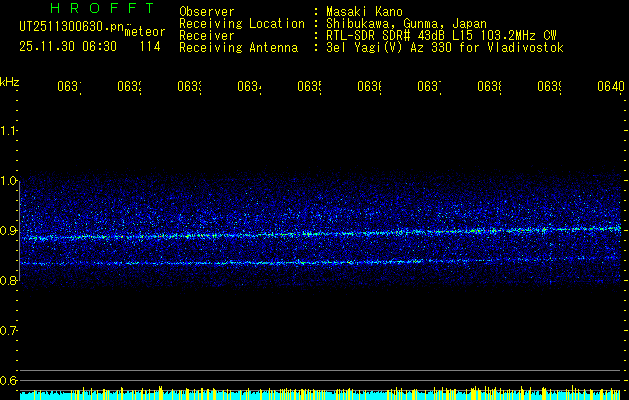
Task: Click the 0637 time marker
Action: pos(429,86)
